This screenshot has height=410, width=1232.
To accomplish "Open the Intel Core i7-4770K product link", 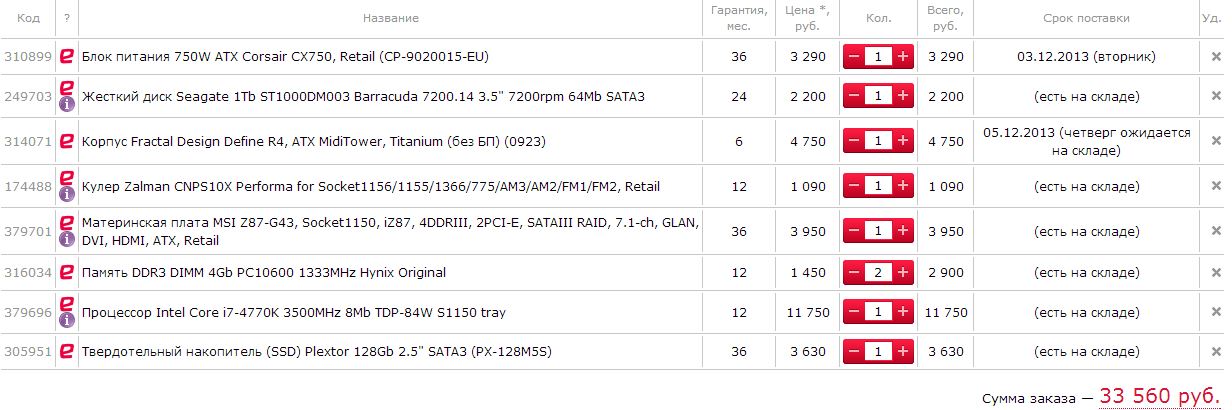I will coord(293,313).
